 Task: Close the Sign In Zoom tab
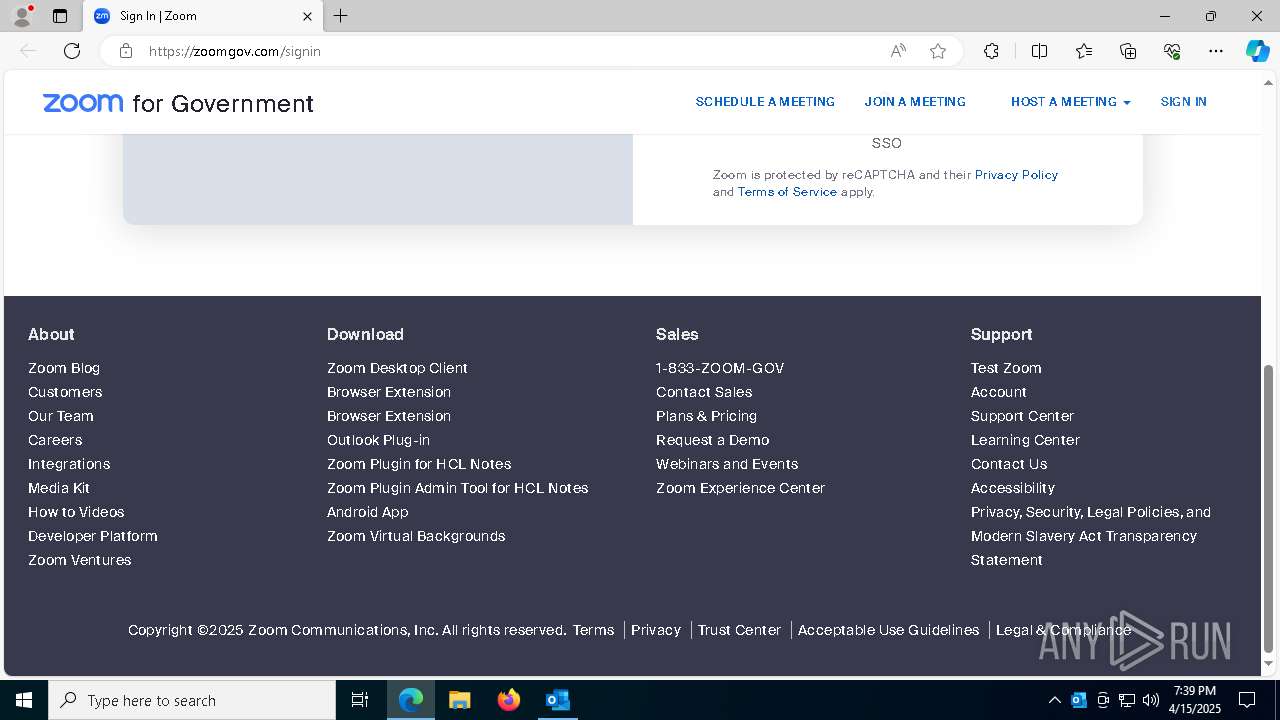(308, 16)
